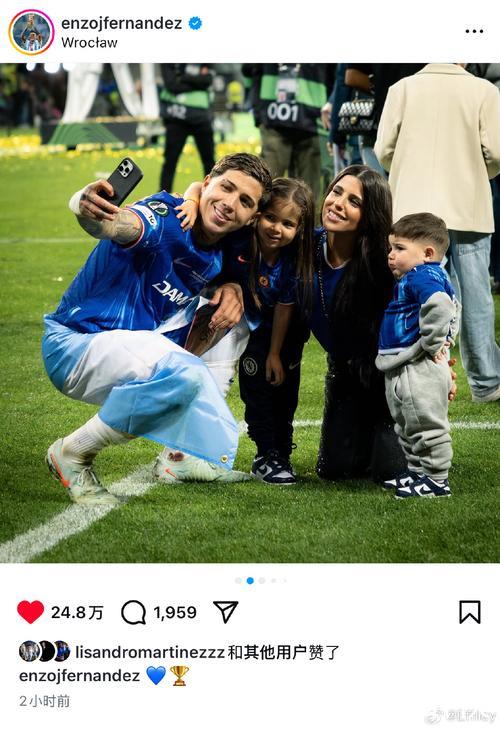Click the family selfie photo
The image size is (500, 729).
tap(250, 313)
